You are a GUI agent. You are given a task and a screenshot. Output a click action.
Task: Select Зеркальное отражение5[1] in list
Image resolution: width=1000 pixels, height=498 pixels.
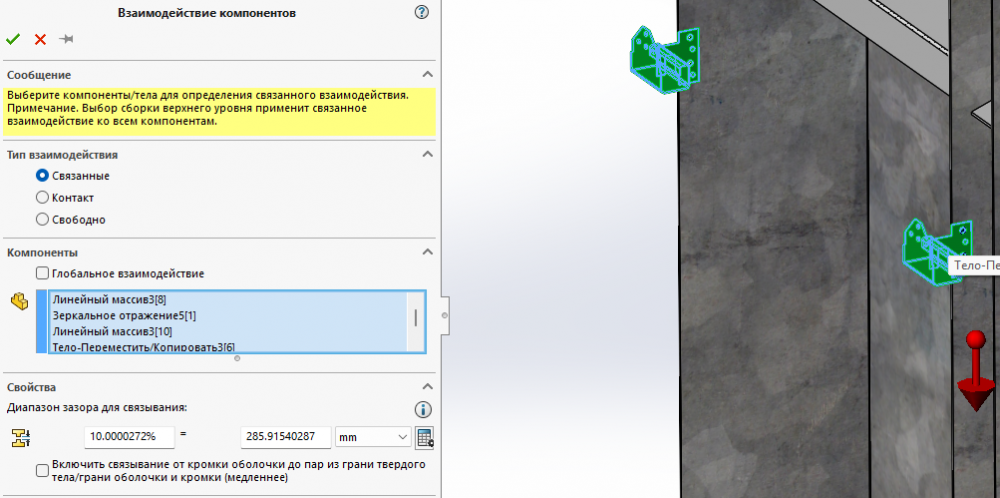pos(227,316)
